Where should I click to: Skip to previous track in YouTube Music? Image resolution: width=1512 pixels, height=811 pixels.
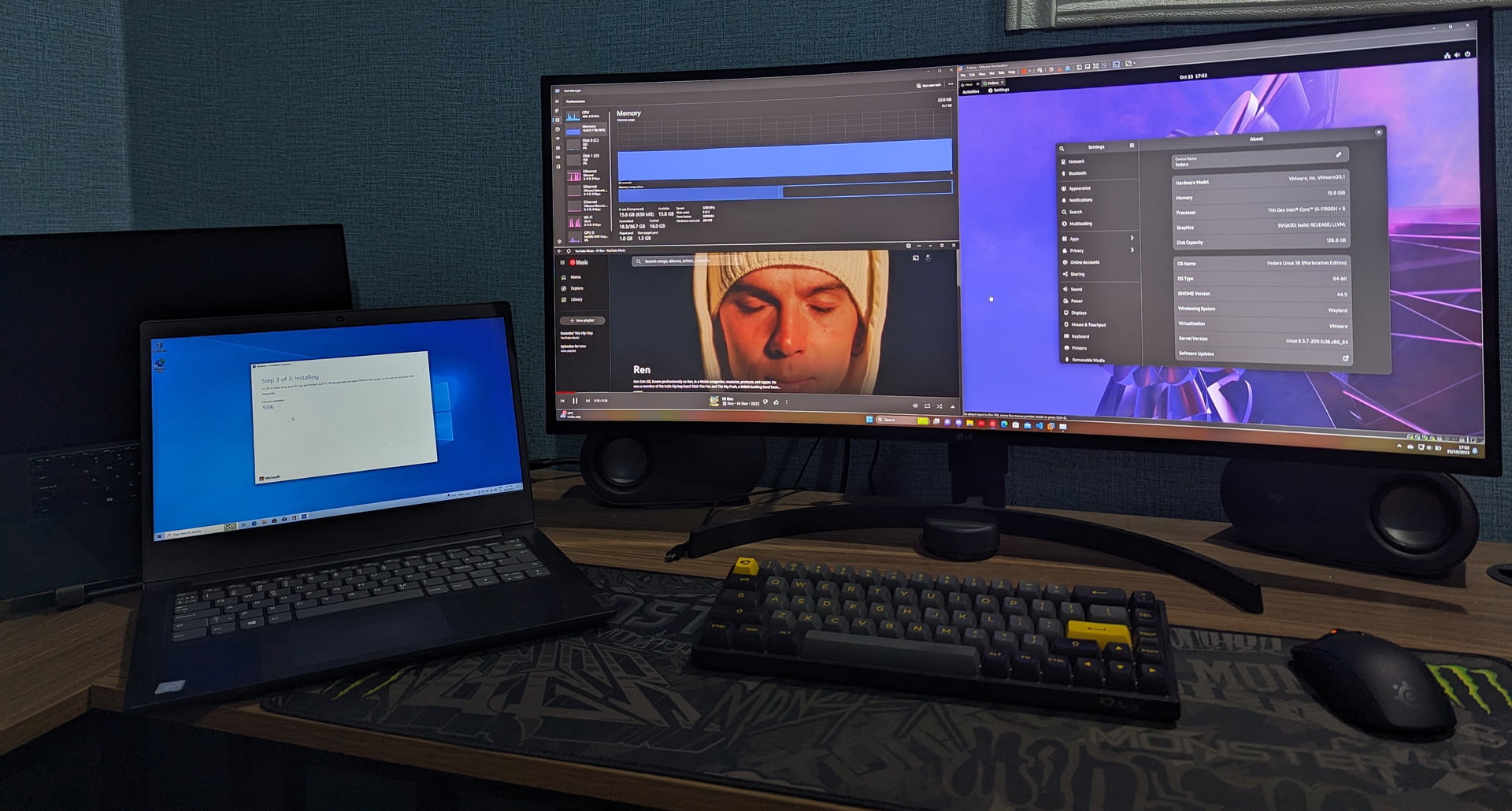[x=562, y=401]
